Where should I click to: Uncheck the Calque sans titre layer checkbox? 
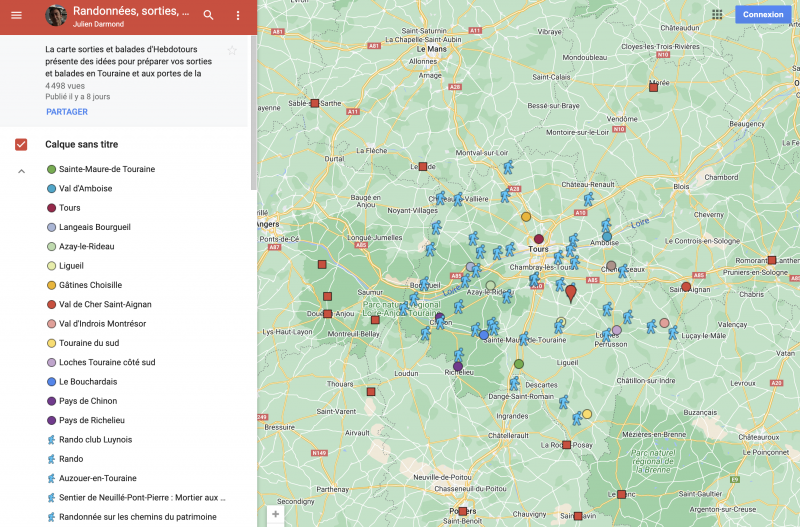pos(21,145)
